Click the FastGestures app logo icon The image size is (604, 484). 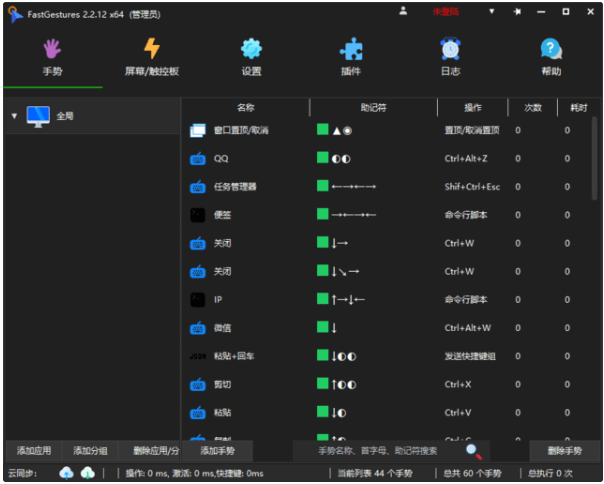[x=15, y=14]
